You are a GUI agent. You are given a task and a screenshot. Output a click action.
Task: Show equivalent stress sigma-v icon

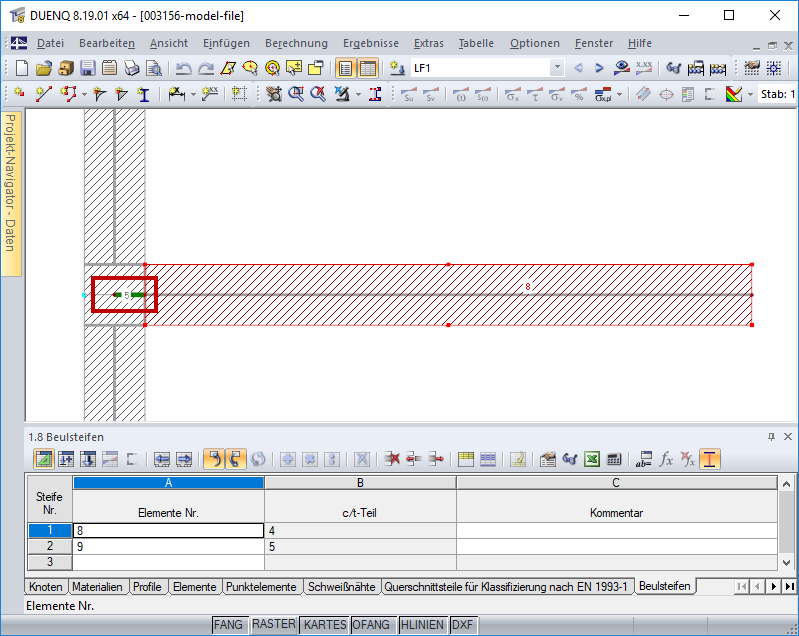point(556,94)
